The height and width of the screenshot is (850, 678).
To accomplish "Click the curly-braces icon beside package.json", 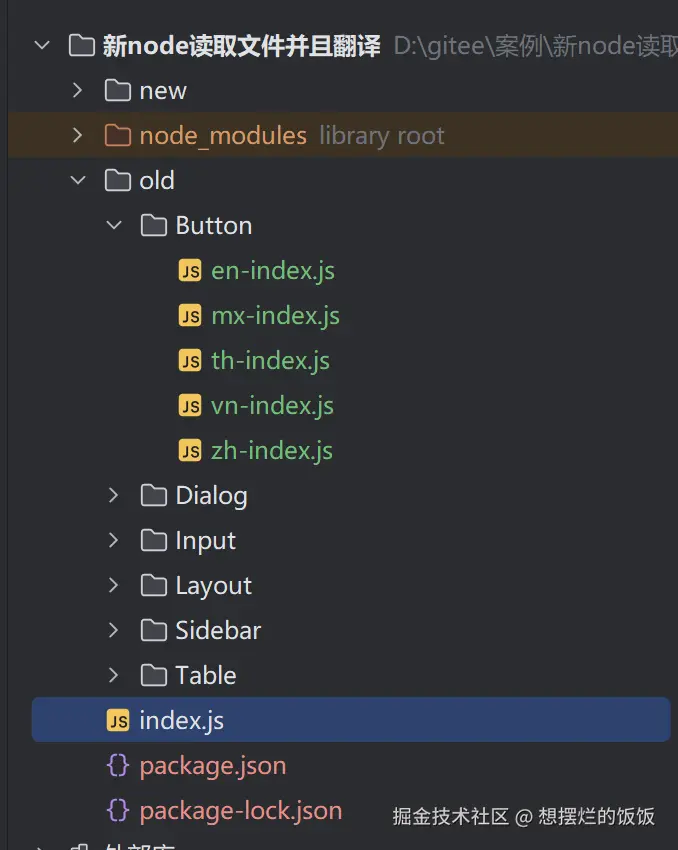I will tap(118, 766).
